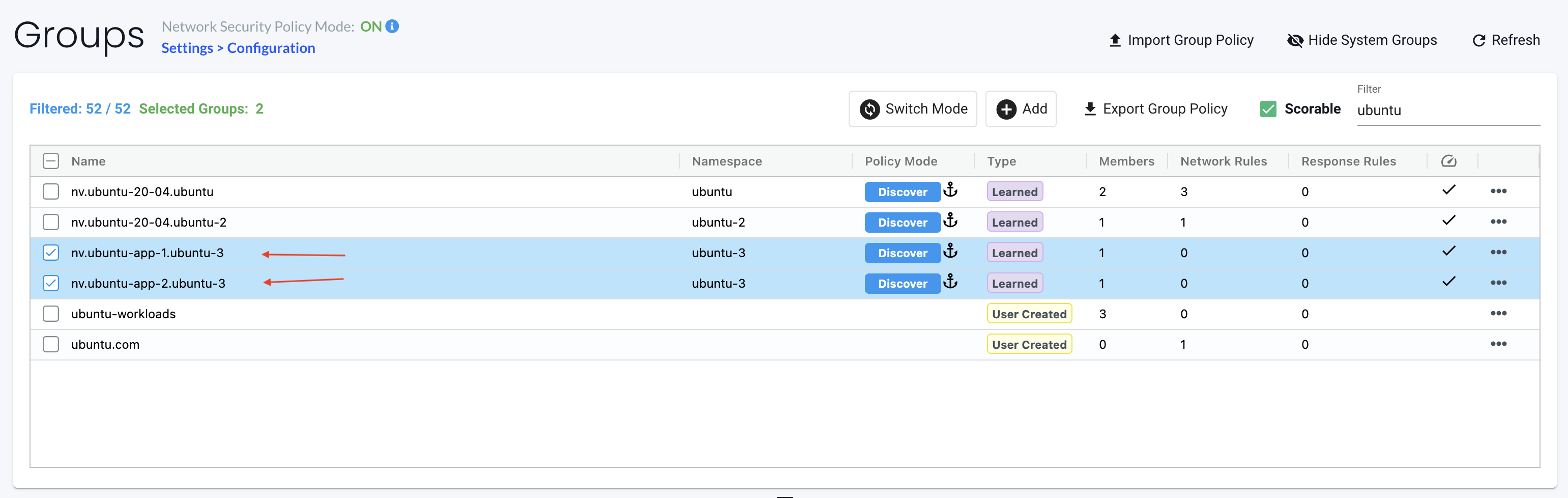Click User Created badge for ubuntu-workloads
Viewport: 1568px width, 498px height.
(x=1029, y=314)
